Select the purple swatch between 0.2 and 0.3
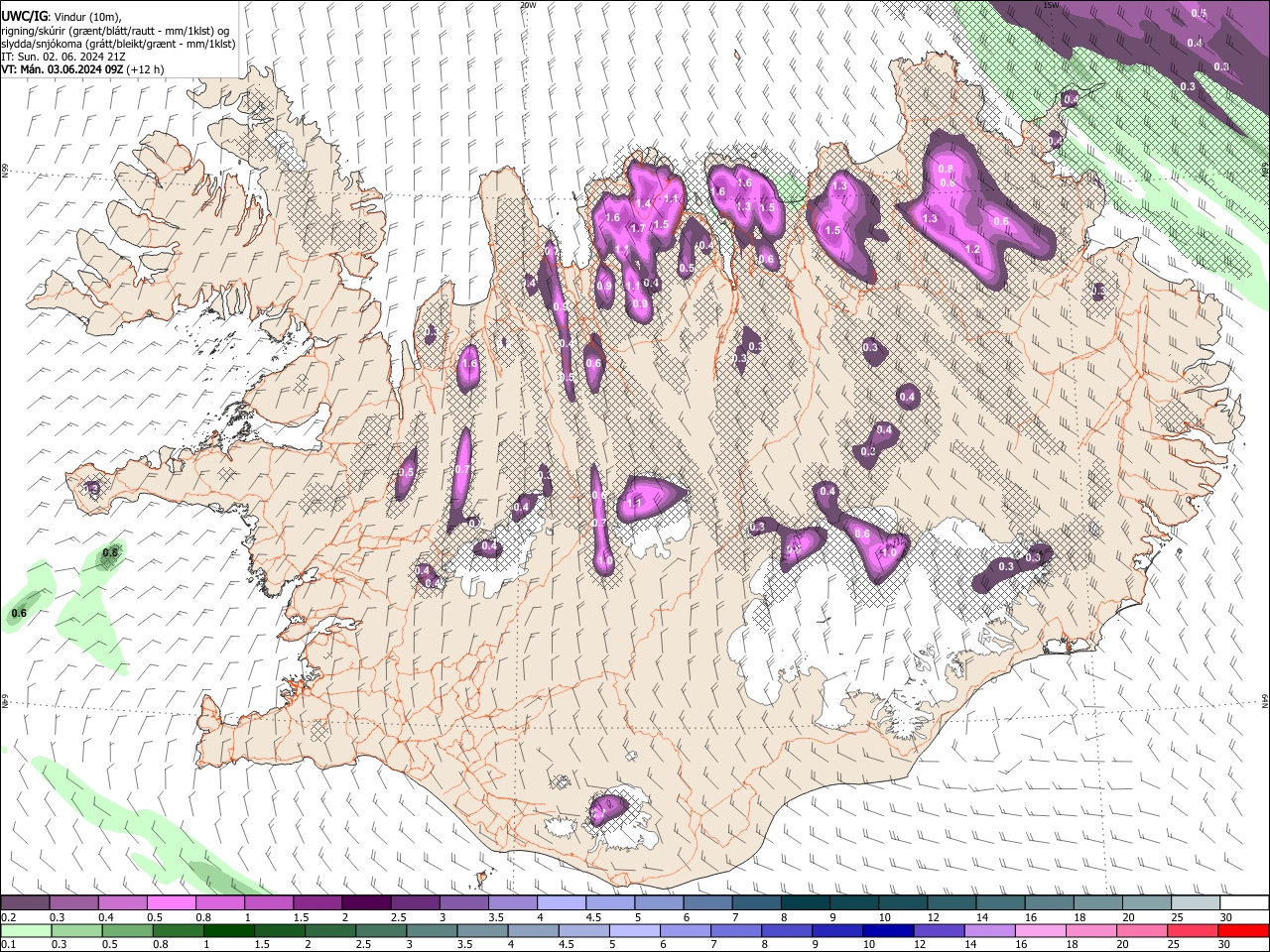Image resolution: width=1270 pixels, height=952 pixels. (25, 903)
